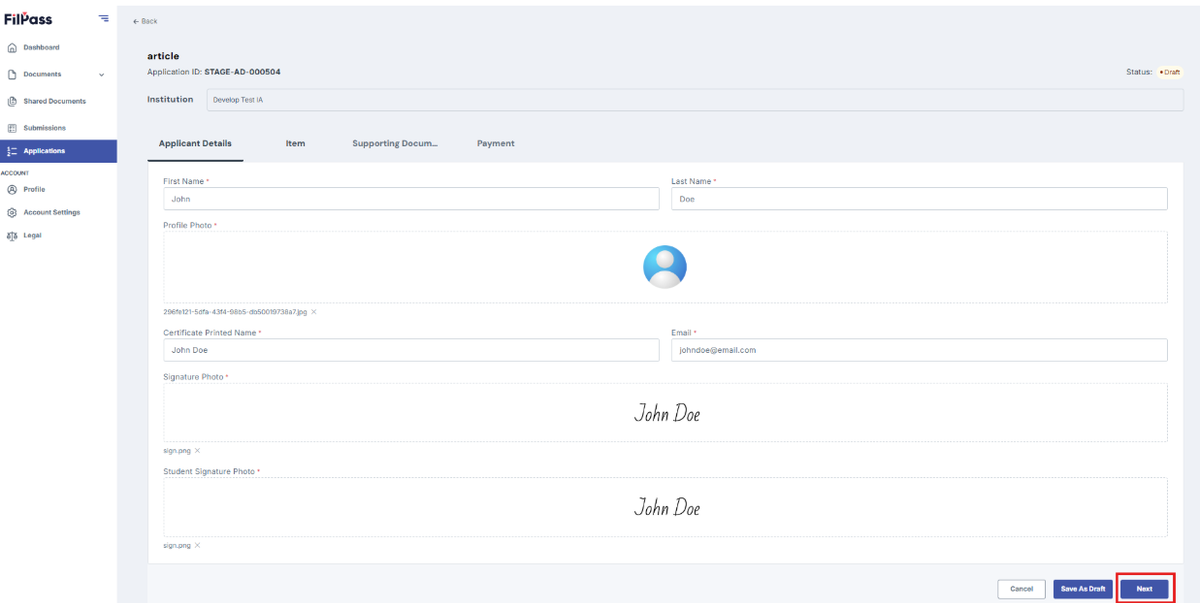
Task: Click the Email field
Action: click(x=919, y=350)
